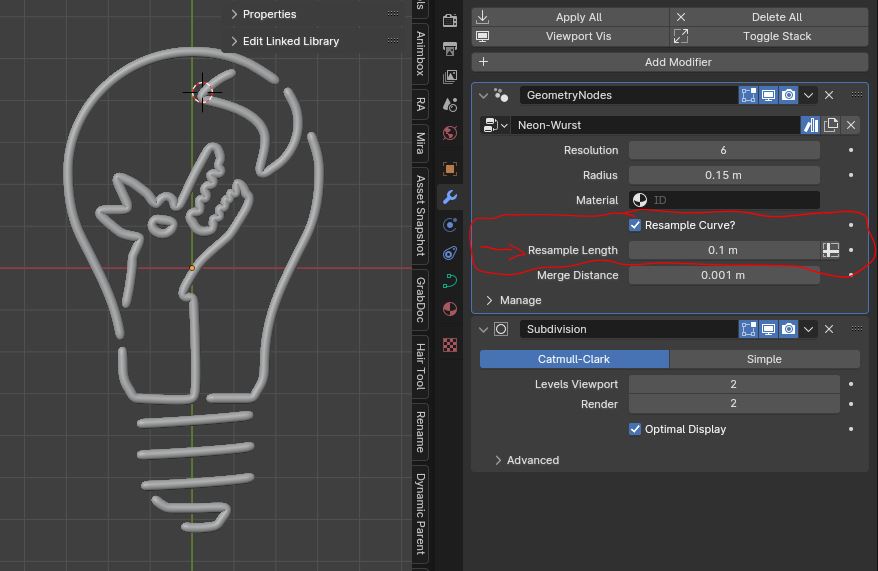Screen dimensions: 878x571
Task: Open the World properties tab icon
Action: [x=450, y=132]
